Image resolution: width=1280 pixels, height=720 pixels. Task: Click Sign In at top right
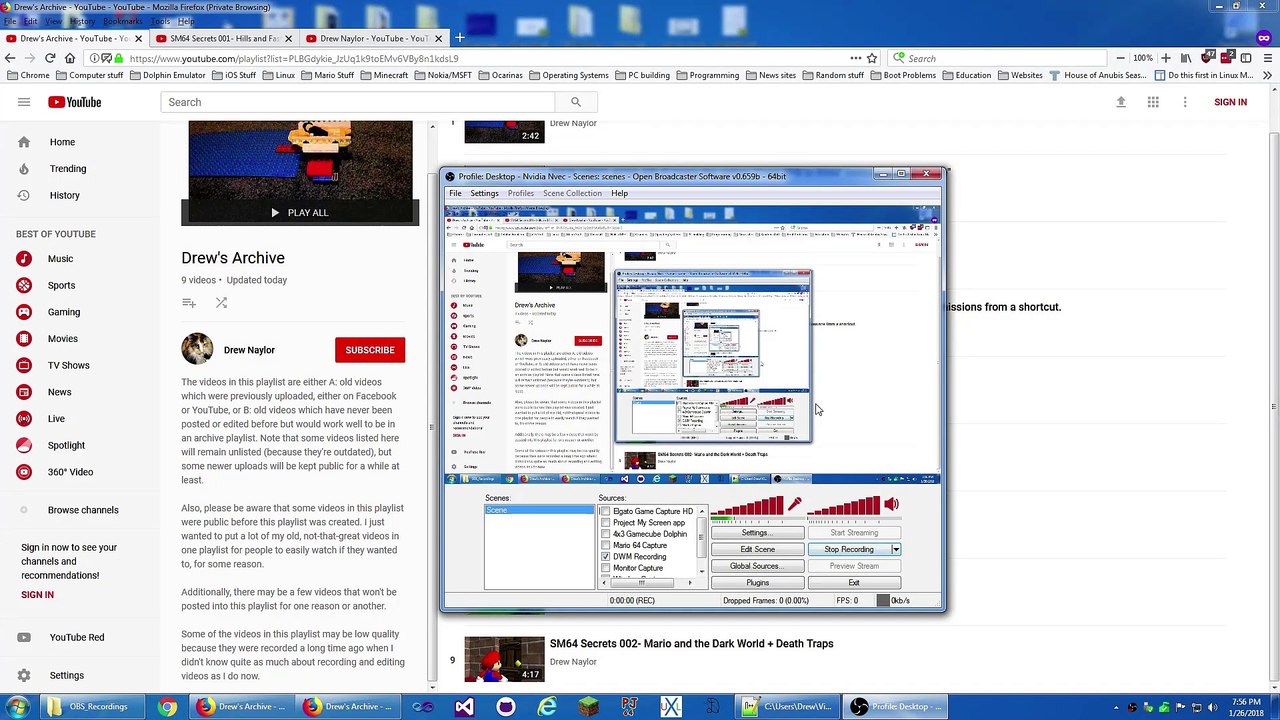1230,102
